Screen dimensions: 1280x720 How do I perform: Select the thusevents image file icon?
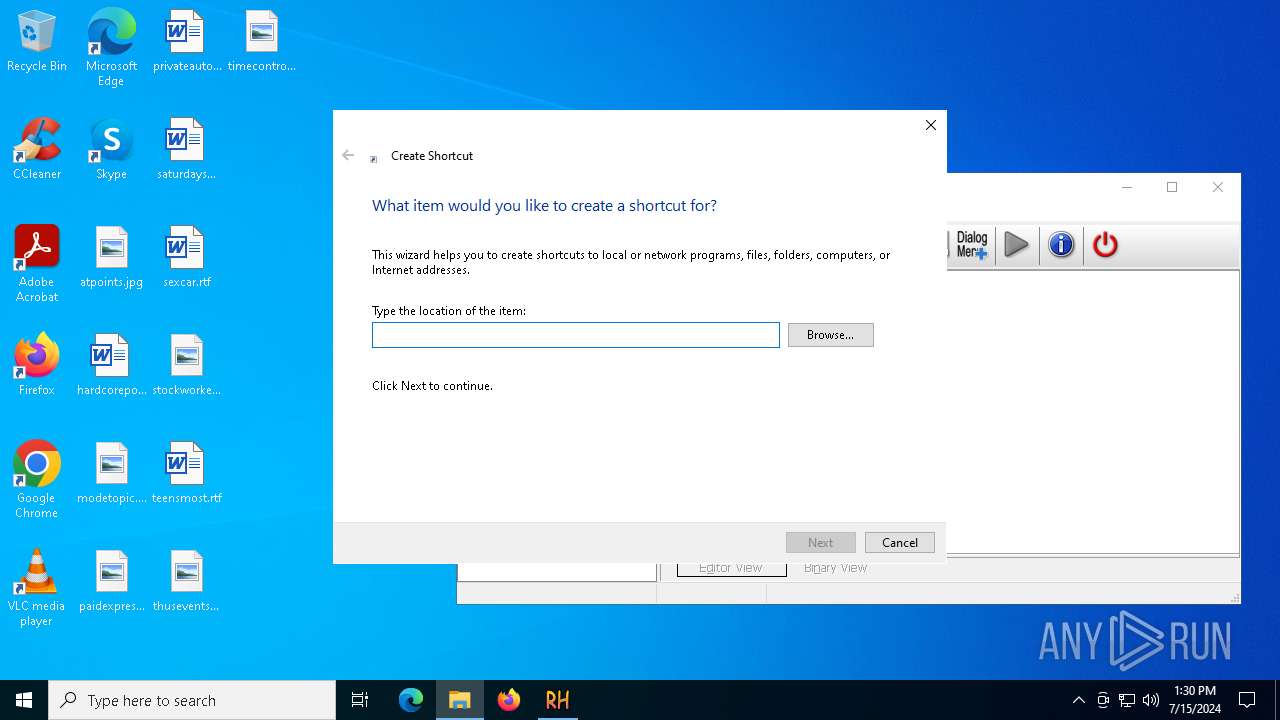[186, 581]
